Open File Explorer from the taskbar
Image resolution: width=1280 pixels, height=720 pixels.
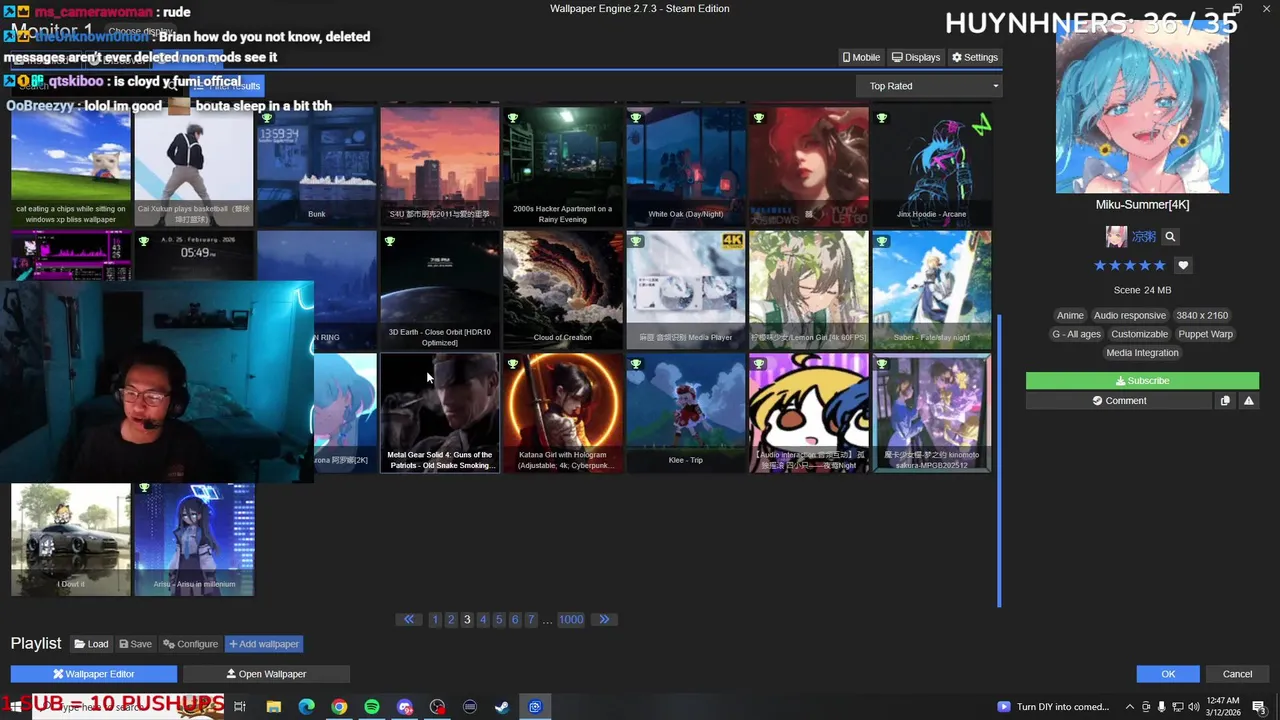pyautogui.click(x=273, y=707)
